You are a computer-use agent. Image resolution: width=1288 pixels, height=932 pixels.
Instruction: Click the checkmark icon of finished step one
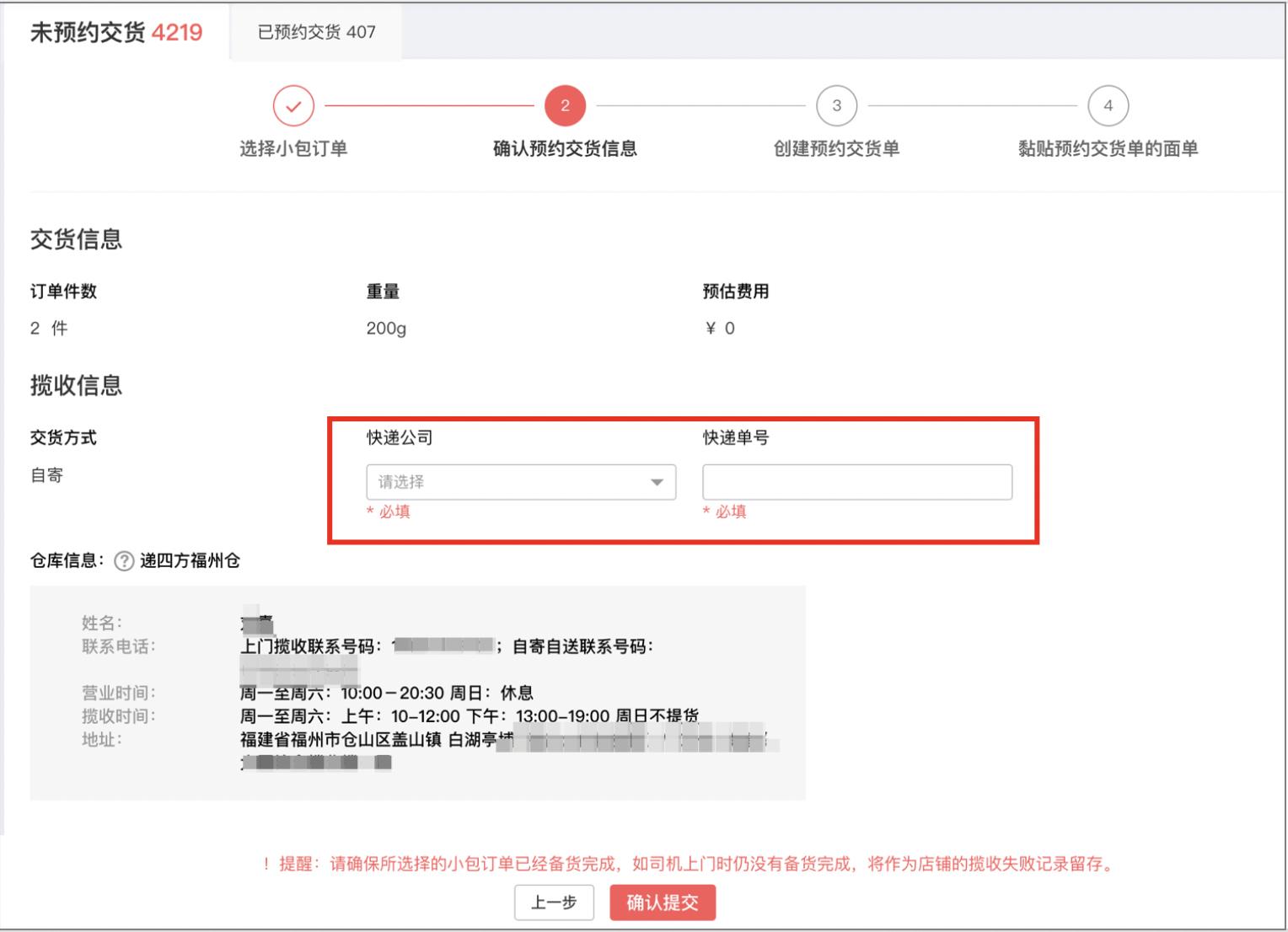click(x=292, y=105)
